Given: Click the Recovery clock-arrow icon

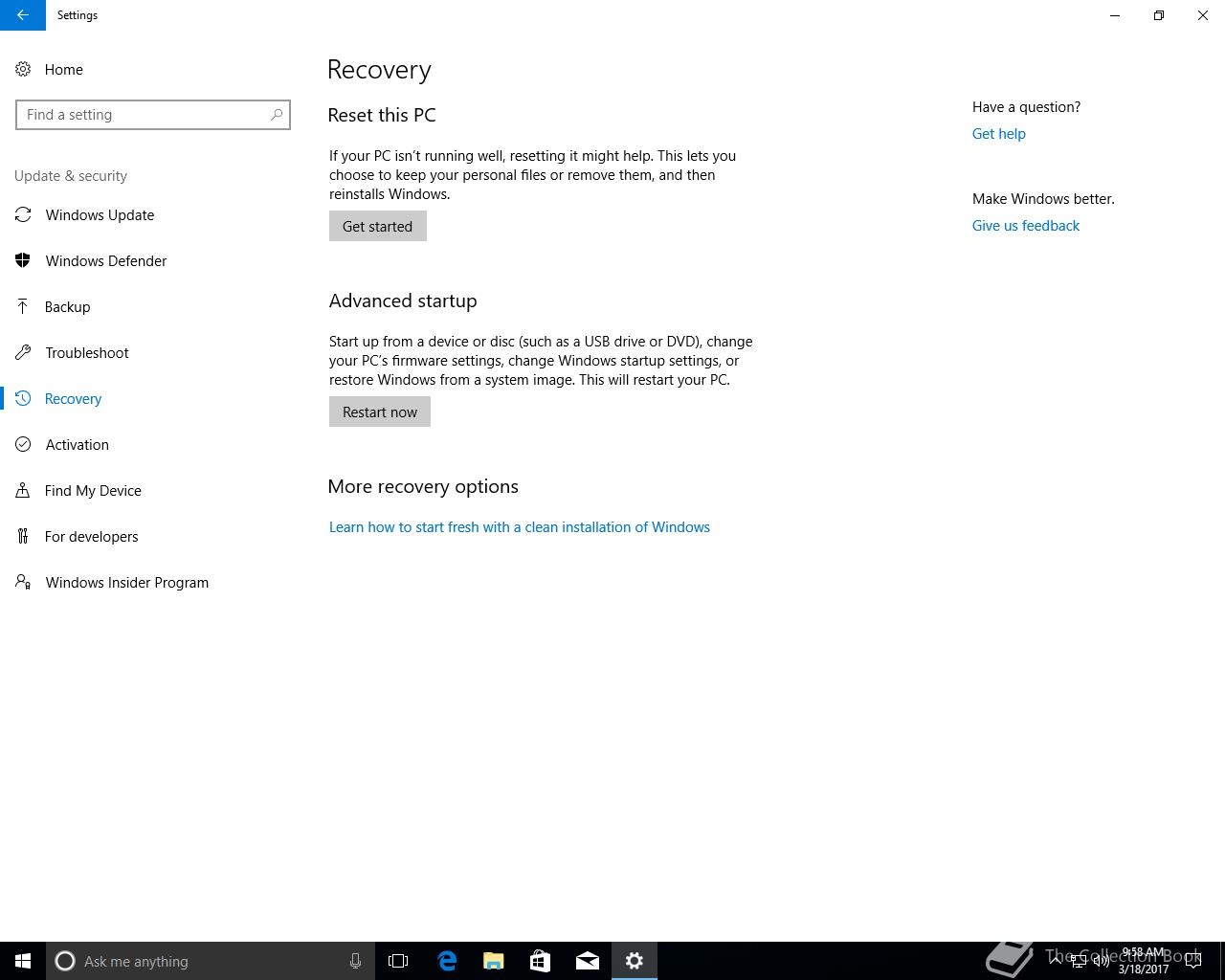Looking at the screenshot, I should pyautogui.click(x=23, y=398).
